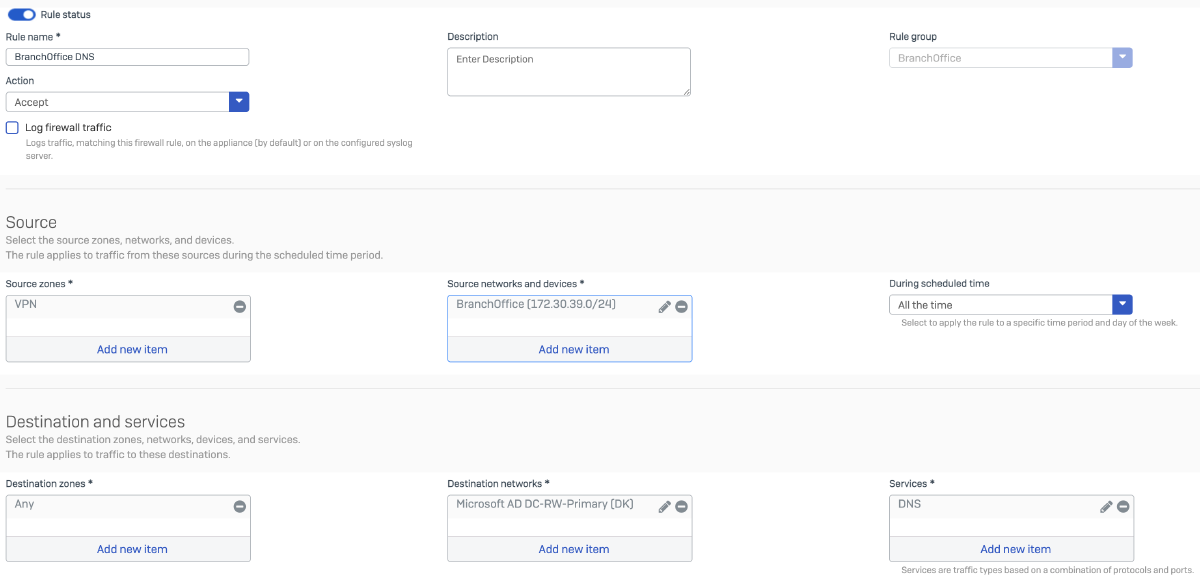Edit the DNS service entry
This screenshot has height=580, width=1200.
pyautogui.click(x=1106, y=506)
